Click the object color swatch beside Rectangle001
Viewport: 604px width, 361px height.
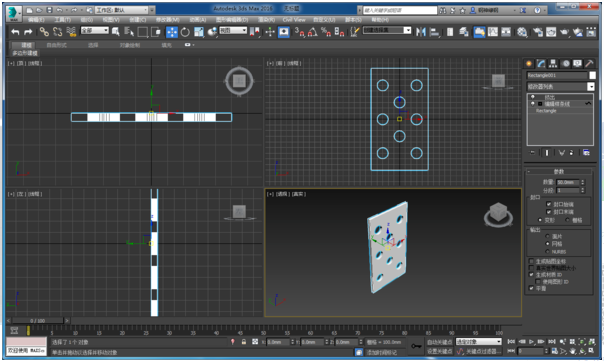(x=592, y=76)
